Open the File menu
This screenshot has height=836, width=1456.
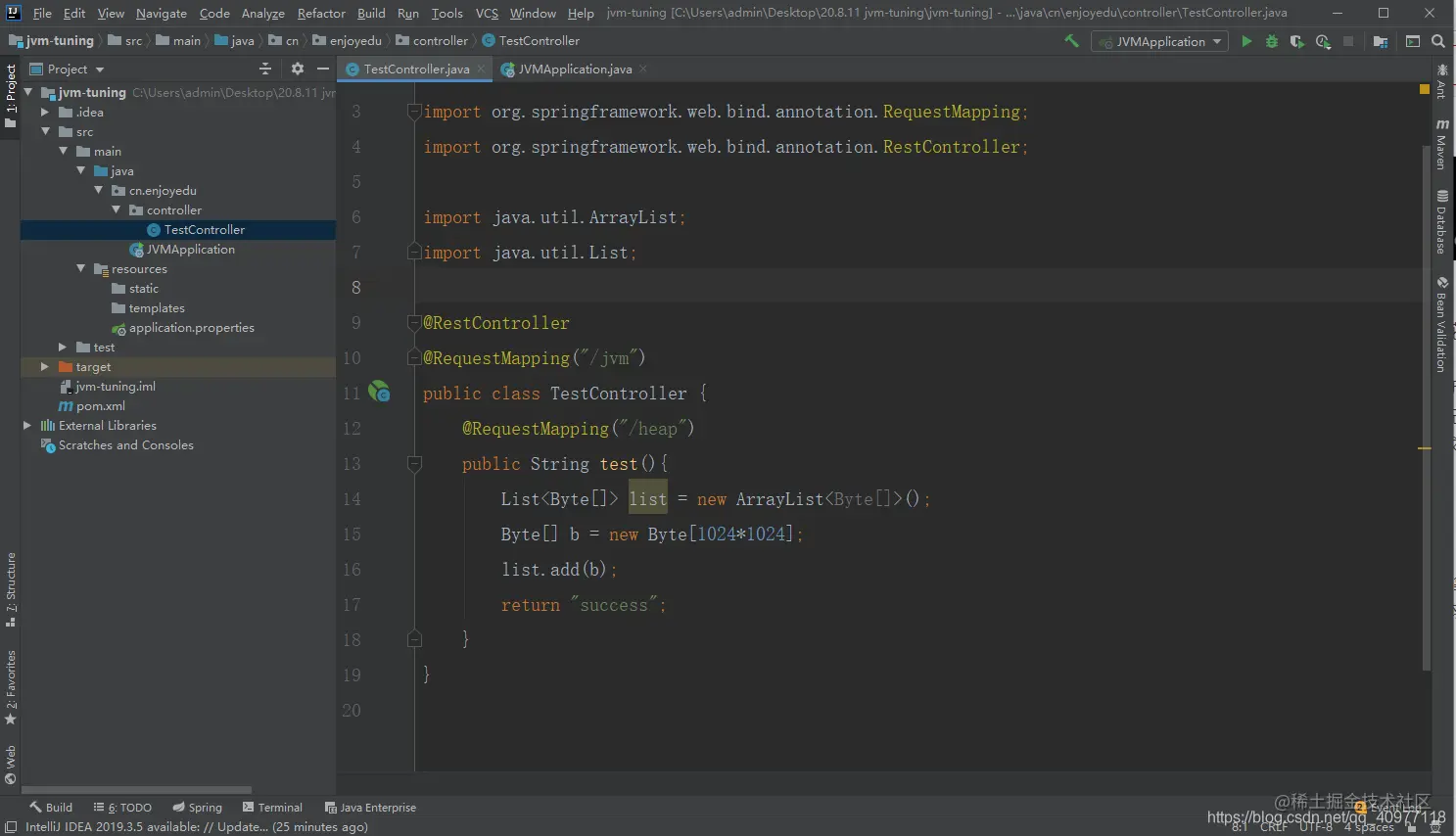tap(42, 13)
